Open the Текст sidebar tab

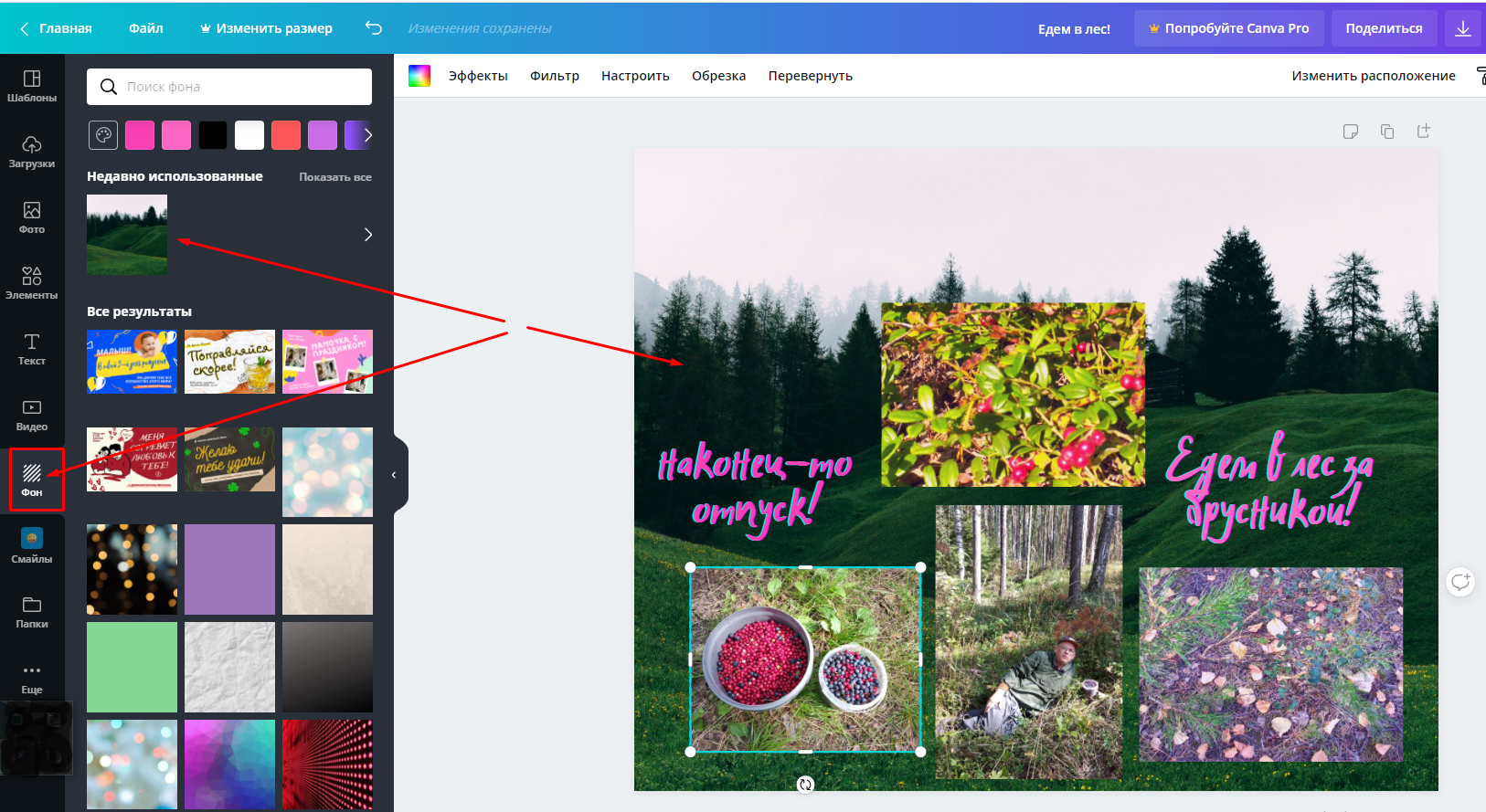tap(32, 350)
